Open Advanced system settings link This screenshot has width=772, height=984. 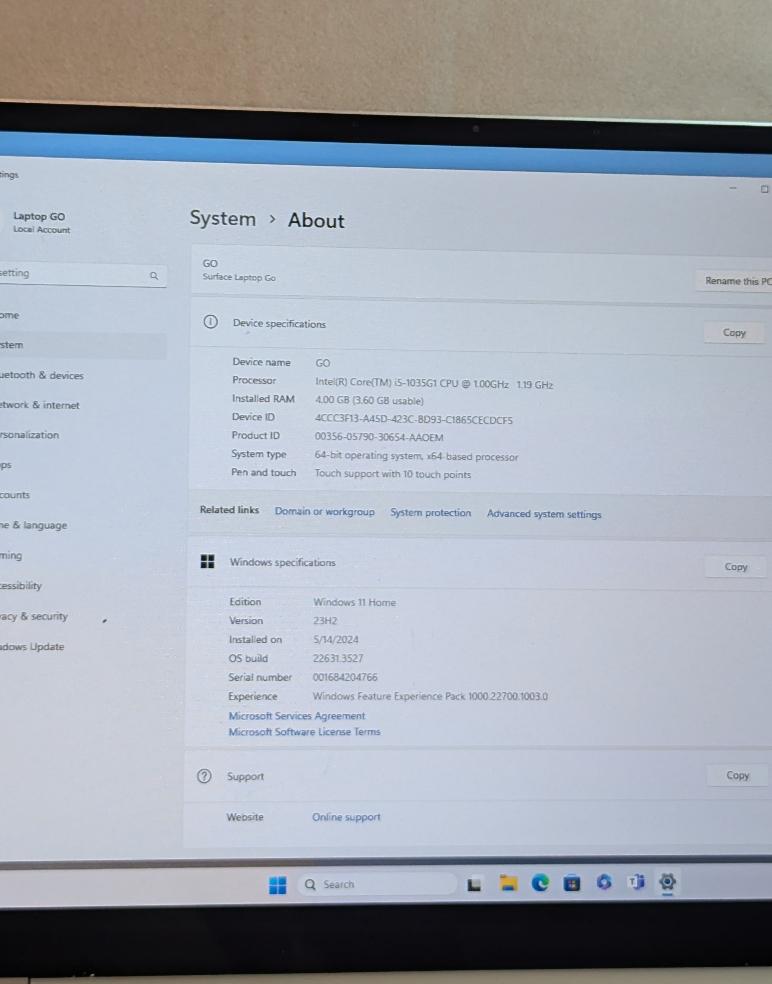(544, 514)
